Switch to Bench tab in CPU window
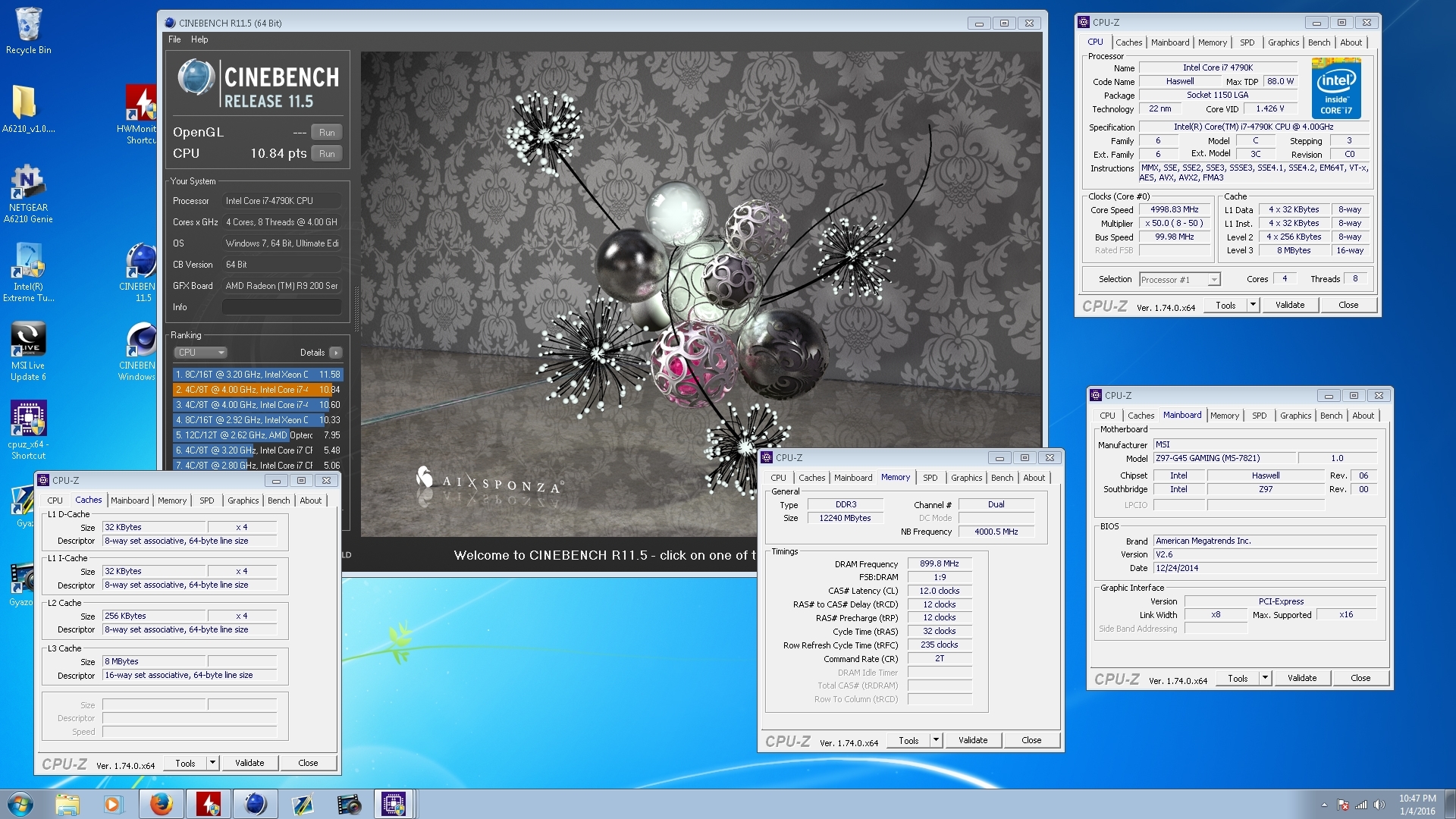1456x819 pixels. coord(1319,42)
